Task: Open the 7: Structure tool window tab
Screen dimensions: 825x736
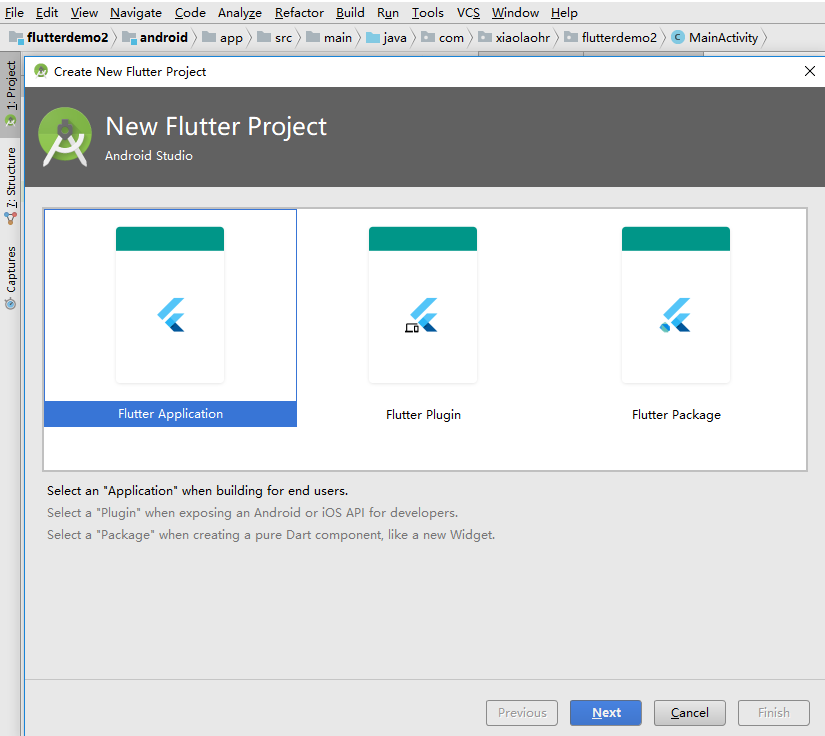Action: point(11,184)
